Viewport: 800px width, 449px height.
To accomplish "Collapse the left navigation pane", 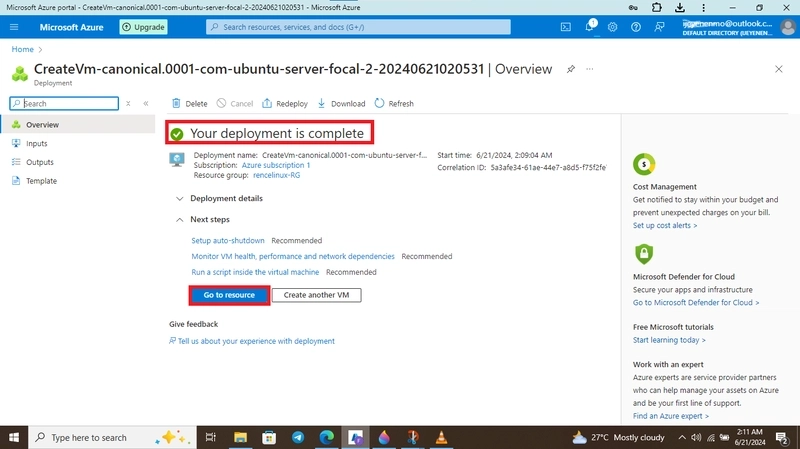I will (x=146, y=104).
